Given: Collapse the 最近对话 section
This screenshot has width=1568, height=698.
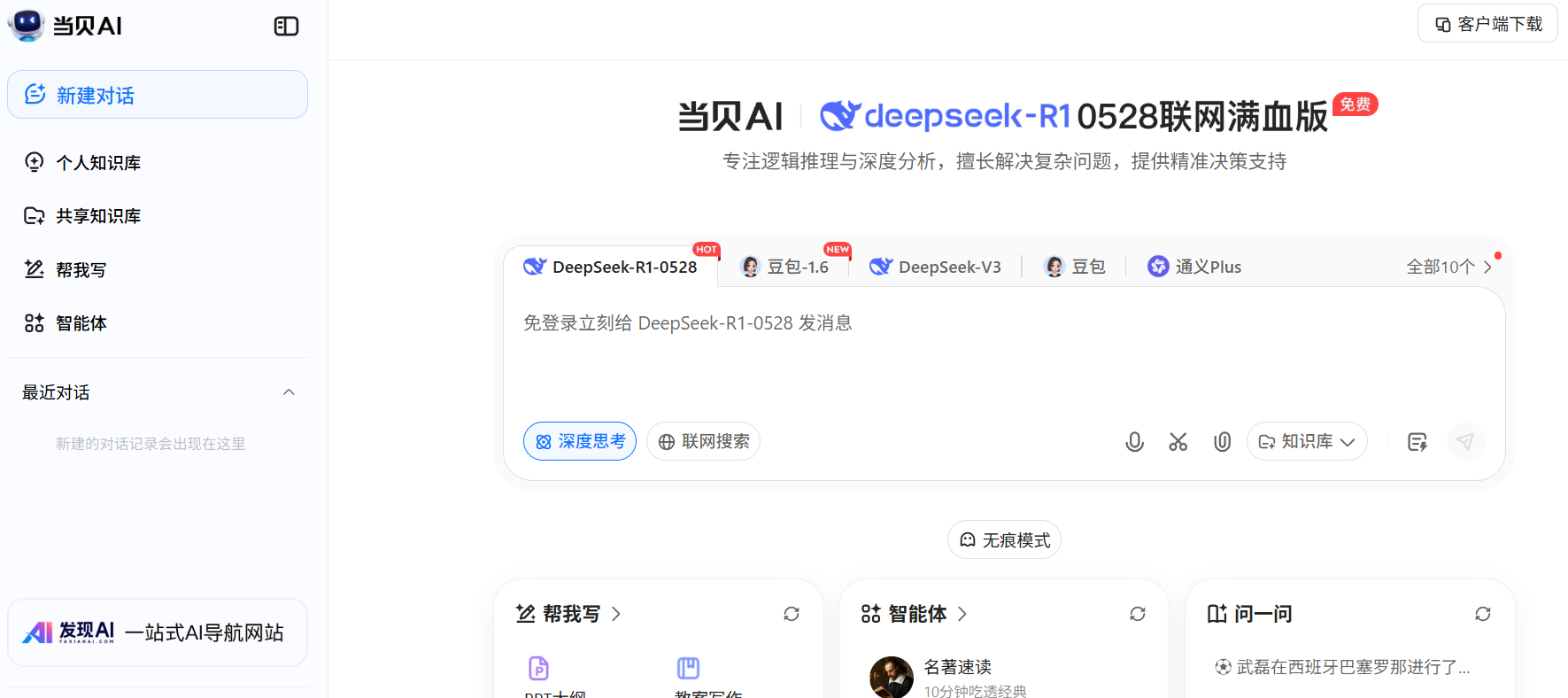Looking at the screenshot, I should click(x=289, y=392).
